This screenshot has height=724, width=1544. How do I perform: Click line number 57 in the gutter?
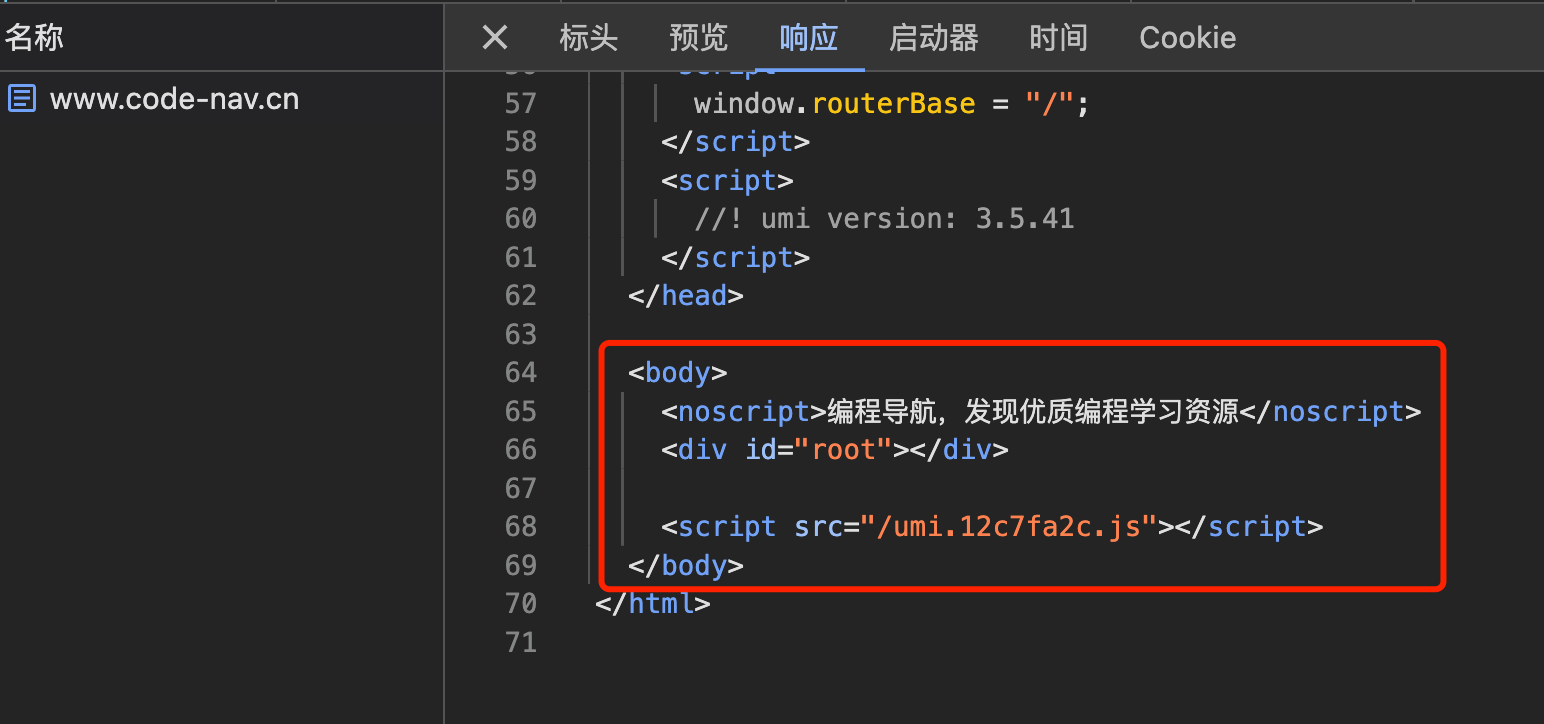pyautogui.click(x=521, y=104)
